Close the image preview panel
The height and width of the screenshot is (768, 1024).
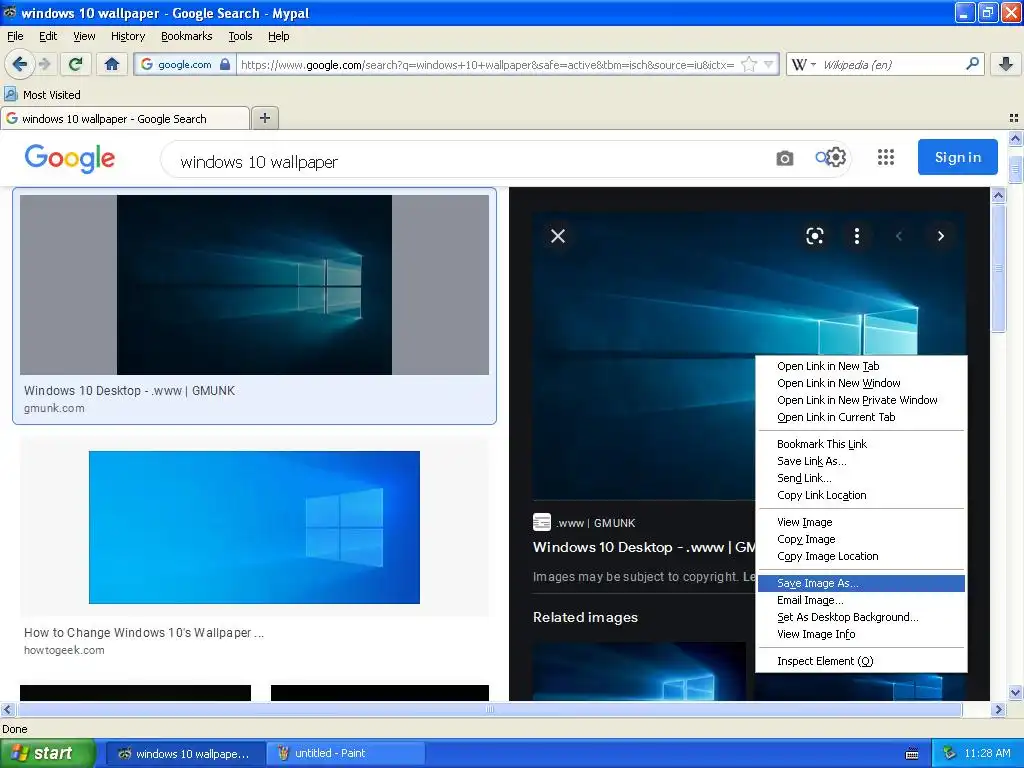tap(558, 236)
